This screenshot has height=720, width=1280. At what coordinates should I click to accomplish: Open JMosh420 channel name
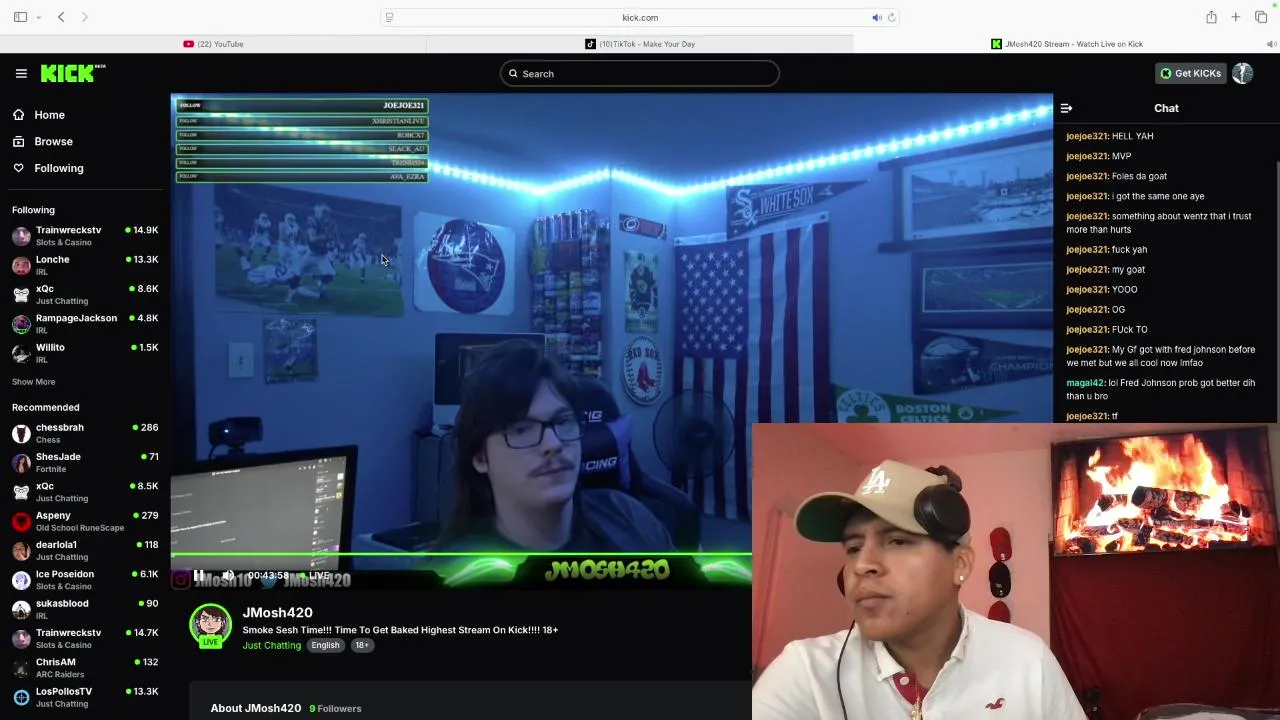[x=277, y=612]
